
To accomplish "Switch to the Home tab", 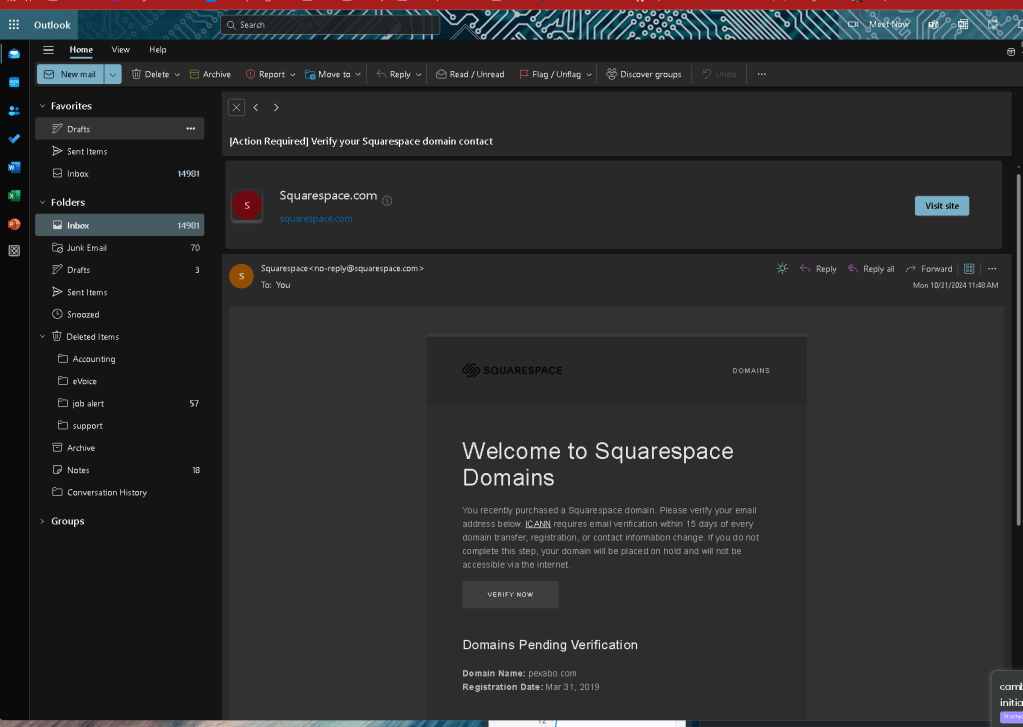I will pos(81,50).
